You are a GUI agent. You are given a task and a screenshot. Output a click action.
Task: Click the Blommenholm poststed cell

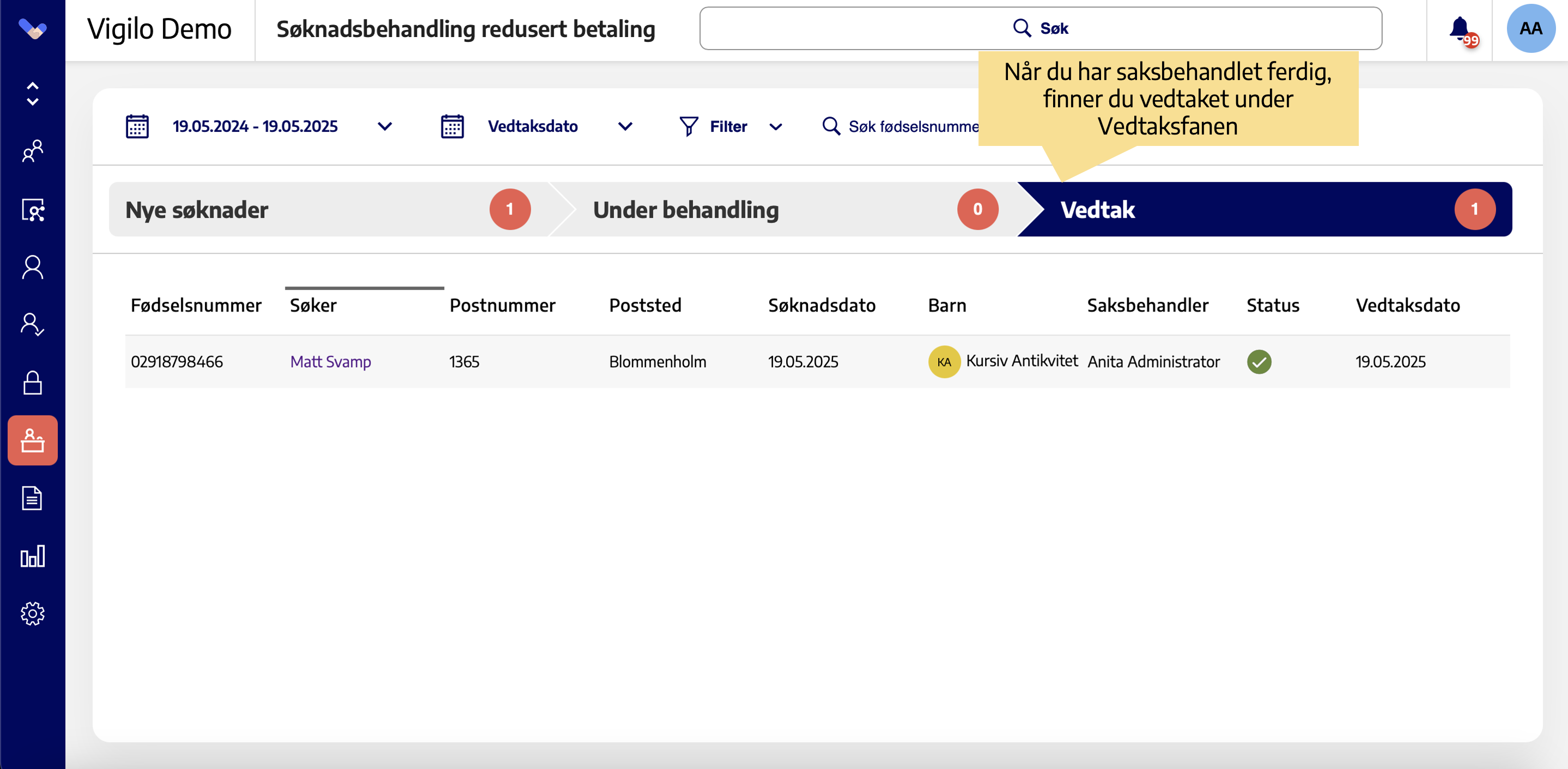(x=658, y=362)
